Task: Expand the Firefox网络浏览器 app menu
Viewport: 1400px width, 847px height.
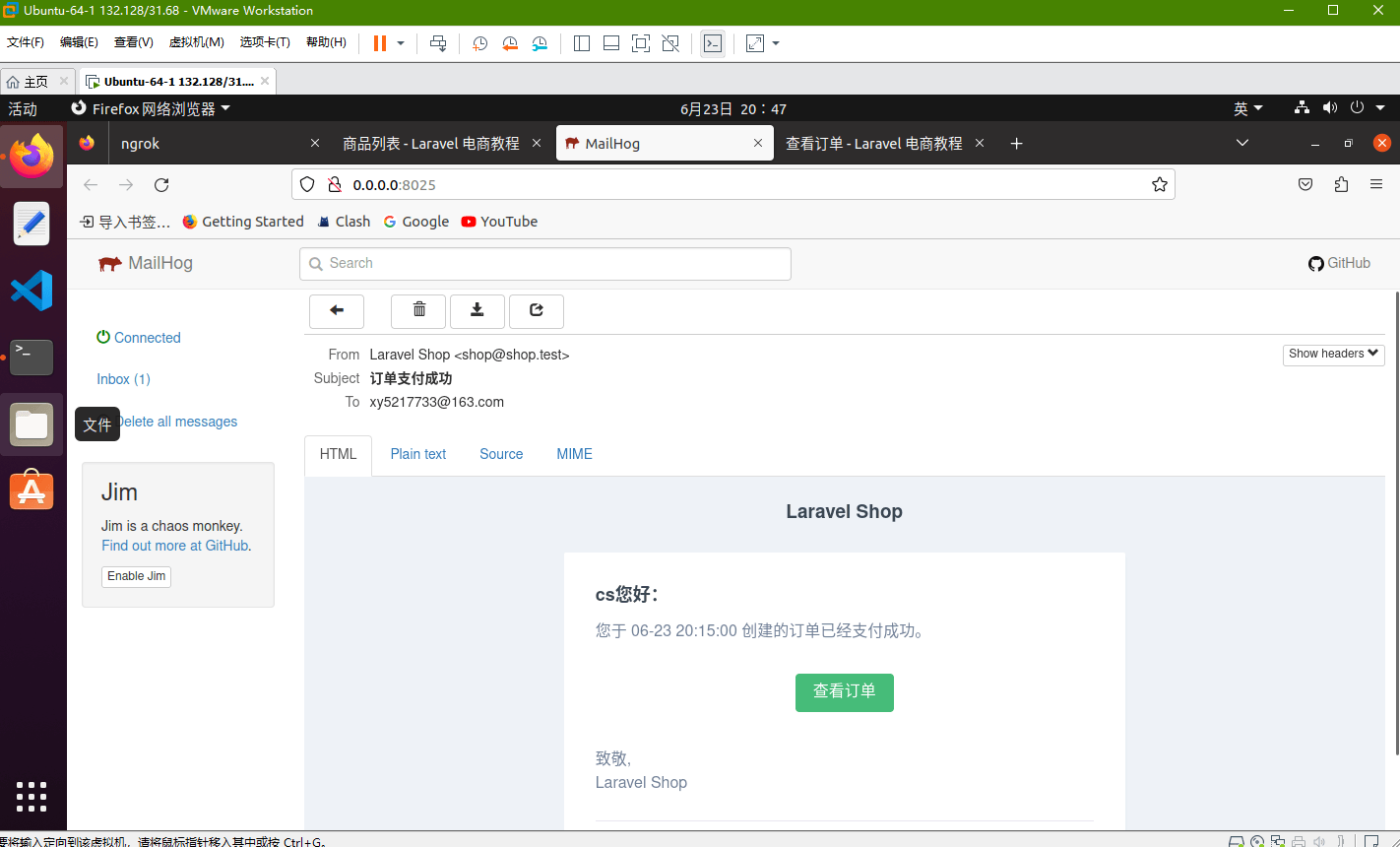Action: point(152,108)
